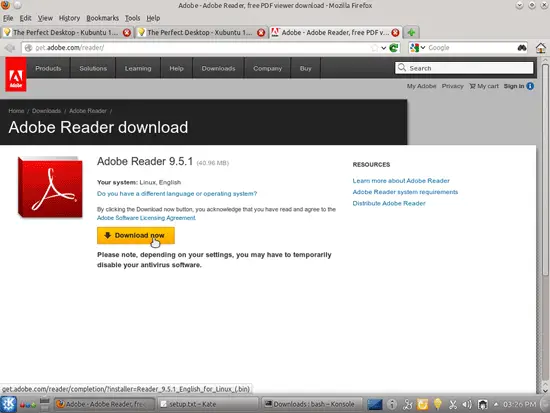
Task: Click the reload page icon
Action: (394, 48)
